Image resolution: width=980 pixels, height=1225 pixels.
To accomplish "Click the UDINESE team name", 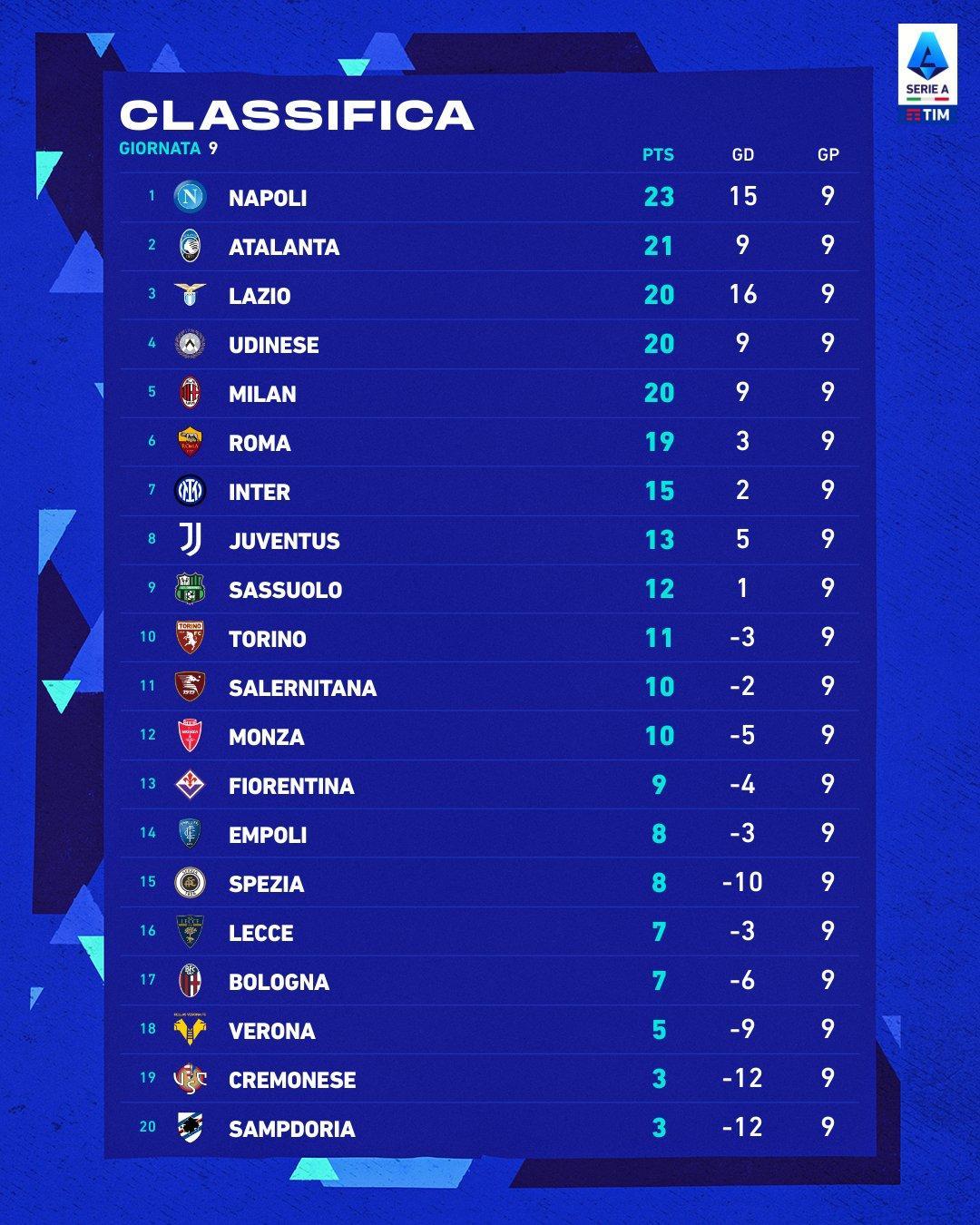I will tap(273, 345).
